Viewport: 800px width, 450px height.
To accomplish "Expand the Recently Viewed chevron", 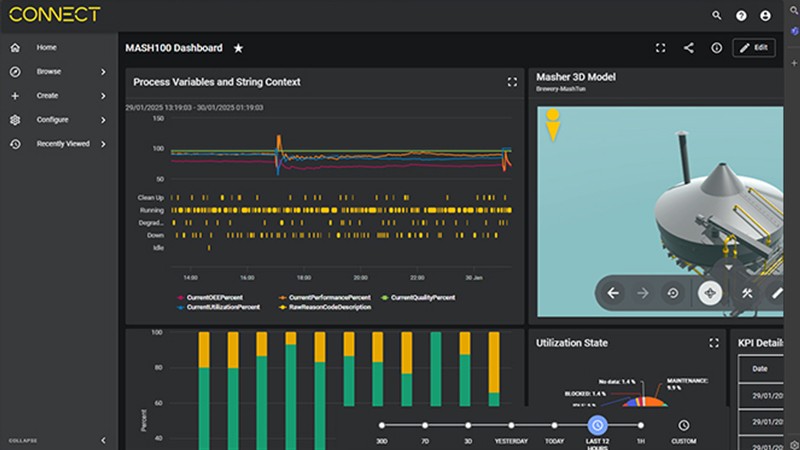I will 103,144.
